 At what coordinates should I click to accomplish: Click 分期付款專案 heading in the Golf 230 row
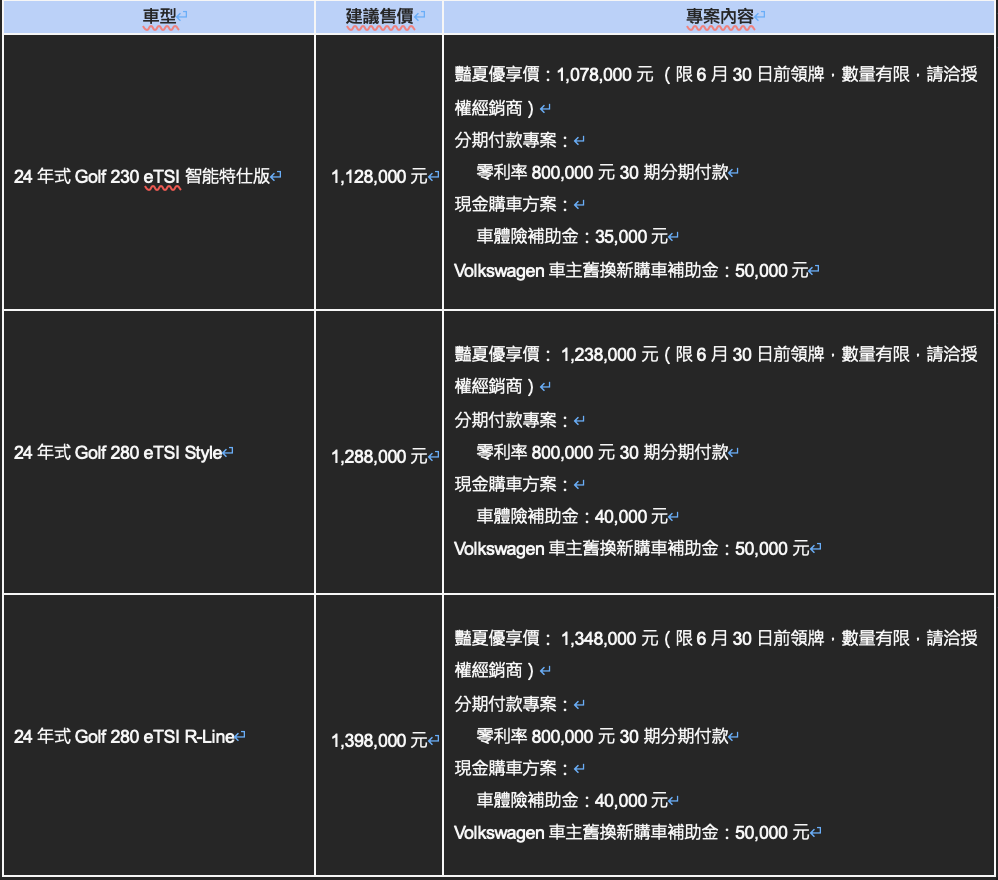[512, 140]
